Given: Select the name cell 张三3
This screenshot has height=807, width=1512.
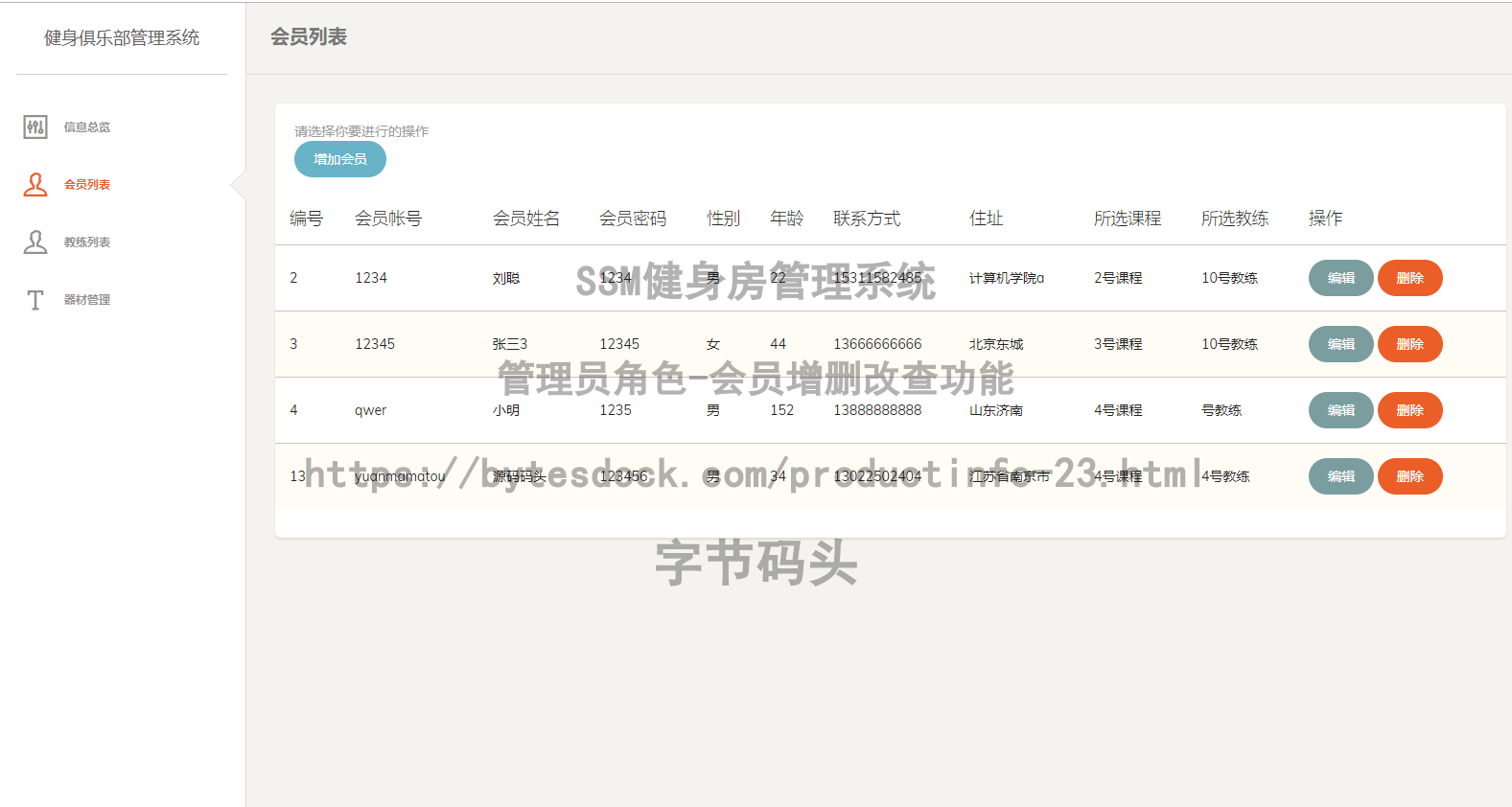Looking at the screenshot, I should tap(510, 344).
